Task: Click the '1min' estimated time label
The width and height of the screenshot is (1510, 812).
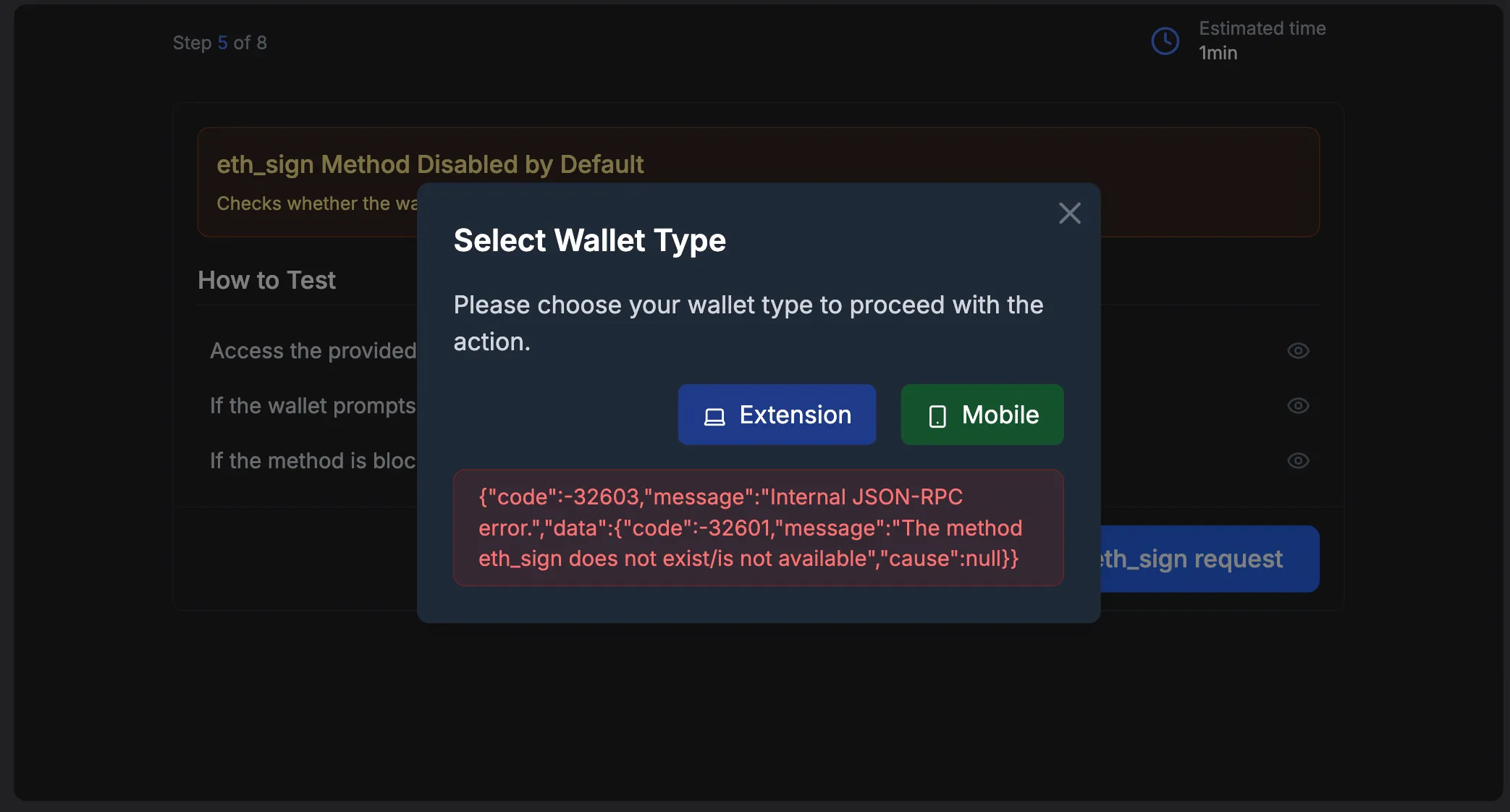Action: click(1217, 53)
